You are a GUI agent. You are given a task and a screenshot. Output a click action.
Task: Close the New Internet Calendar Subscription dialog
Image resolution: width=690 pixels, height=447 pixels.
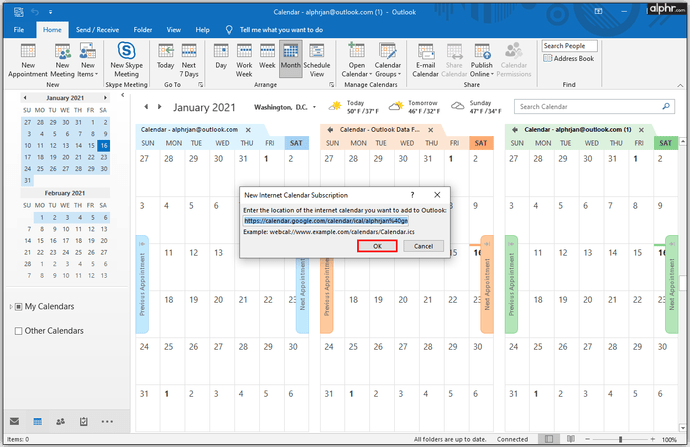pos(437,195)
